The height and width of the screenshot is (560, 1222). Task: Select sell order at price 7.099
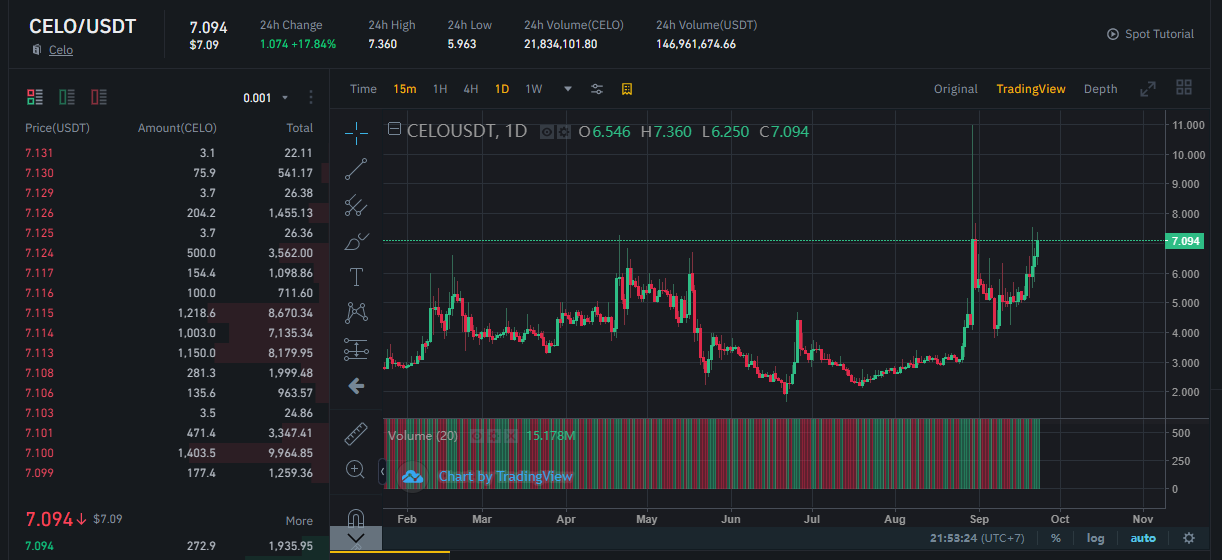point(169,473)
